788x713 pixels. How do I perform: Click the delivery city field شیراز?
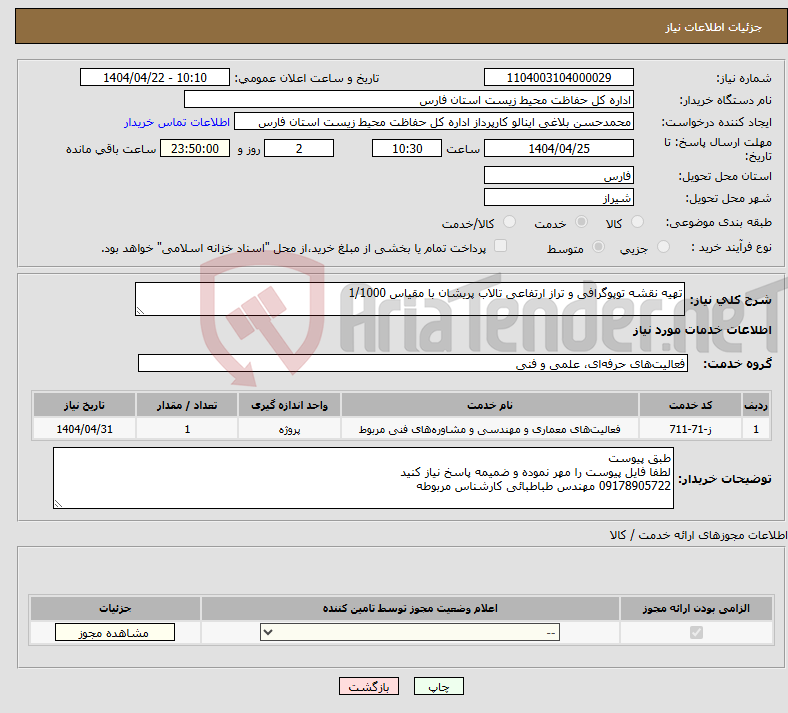pos(558,197)
